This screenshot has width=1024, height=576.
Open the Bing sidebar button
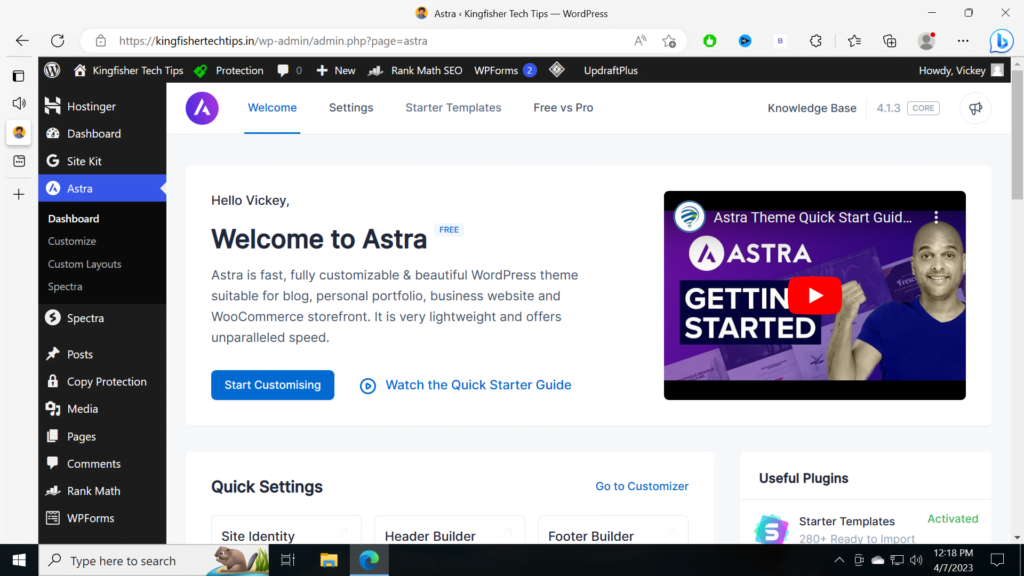coord(1000,40)
